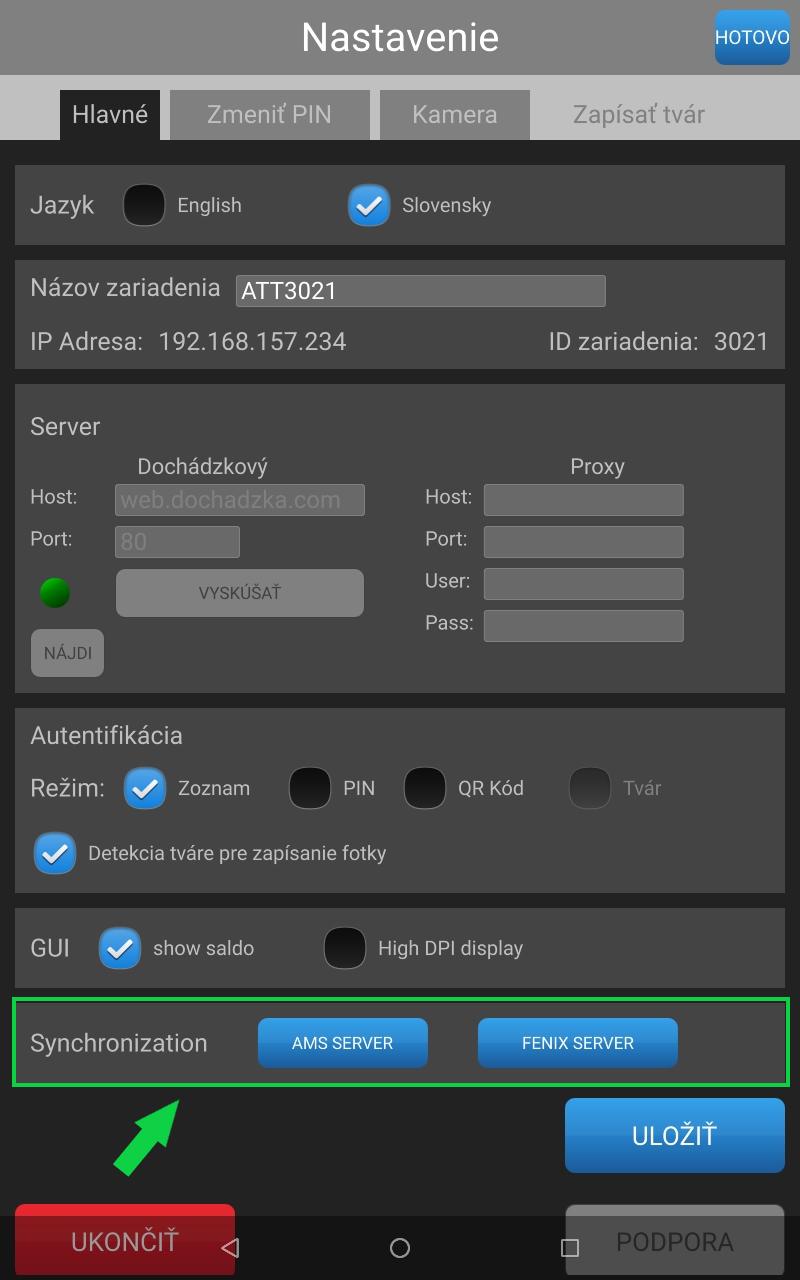Toggle the Zoznam mode checkbox

[x=145, y=788]
